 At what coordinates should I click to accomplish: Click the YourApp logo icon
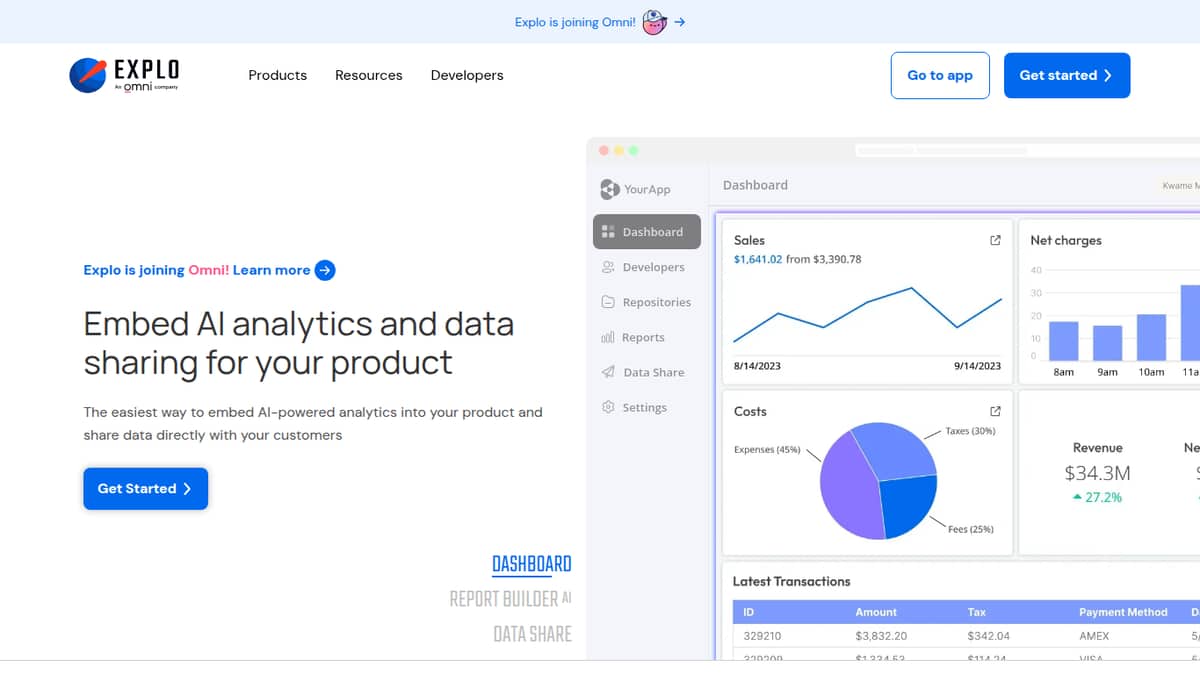coord(610,189)
